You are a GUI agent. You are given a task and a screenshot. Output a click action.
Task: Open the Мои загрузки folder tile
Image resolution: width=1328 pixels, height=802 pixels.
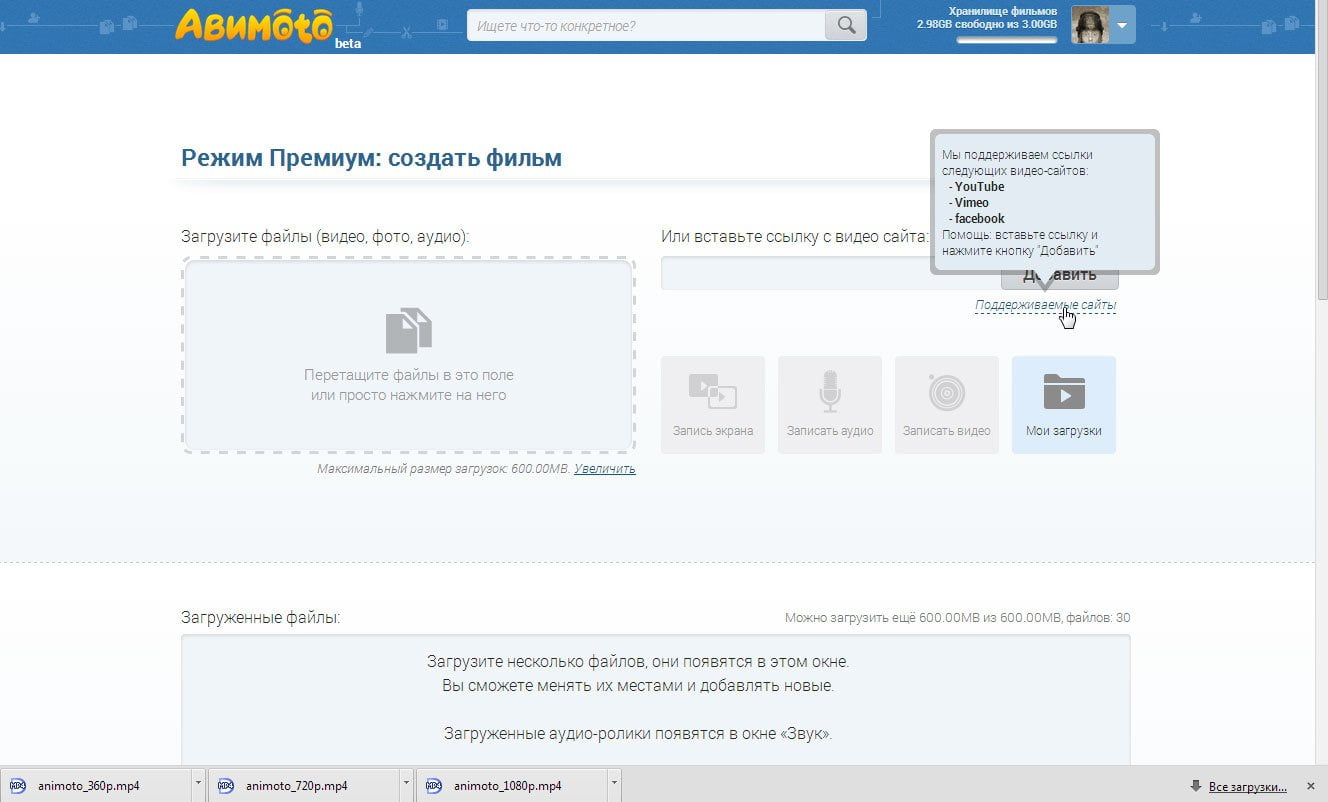tap(1064, 405)
